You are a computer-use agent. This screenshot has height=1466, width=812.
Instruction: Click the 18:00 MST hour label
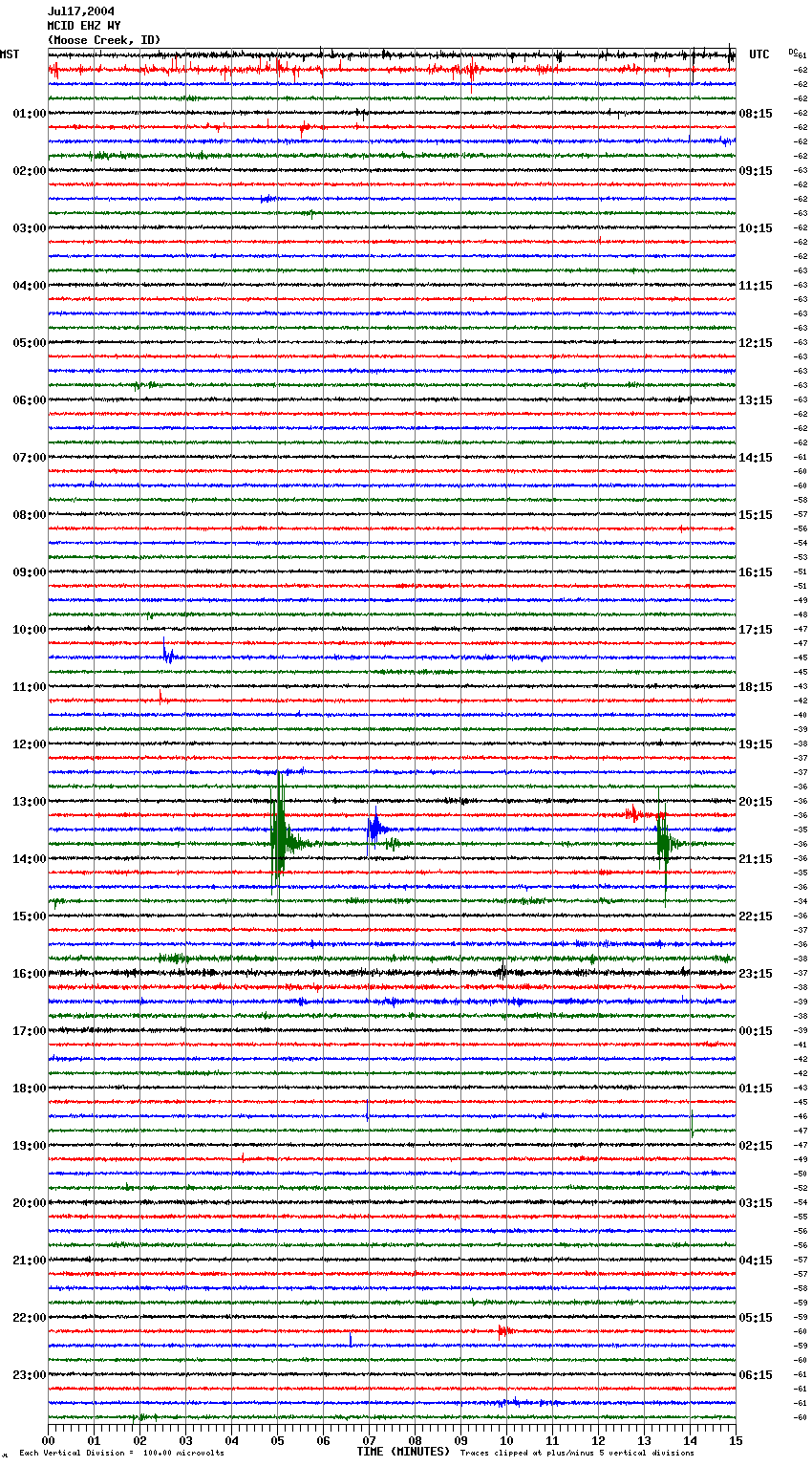(30, 1089)
